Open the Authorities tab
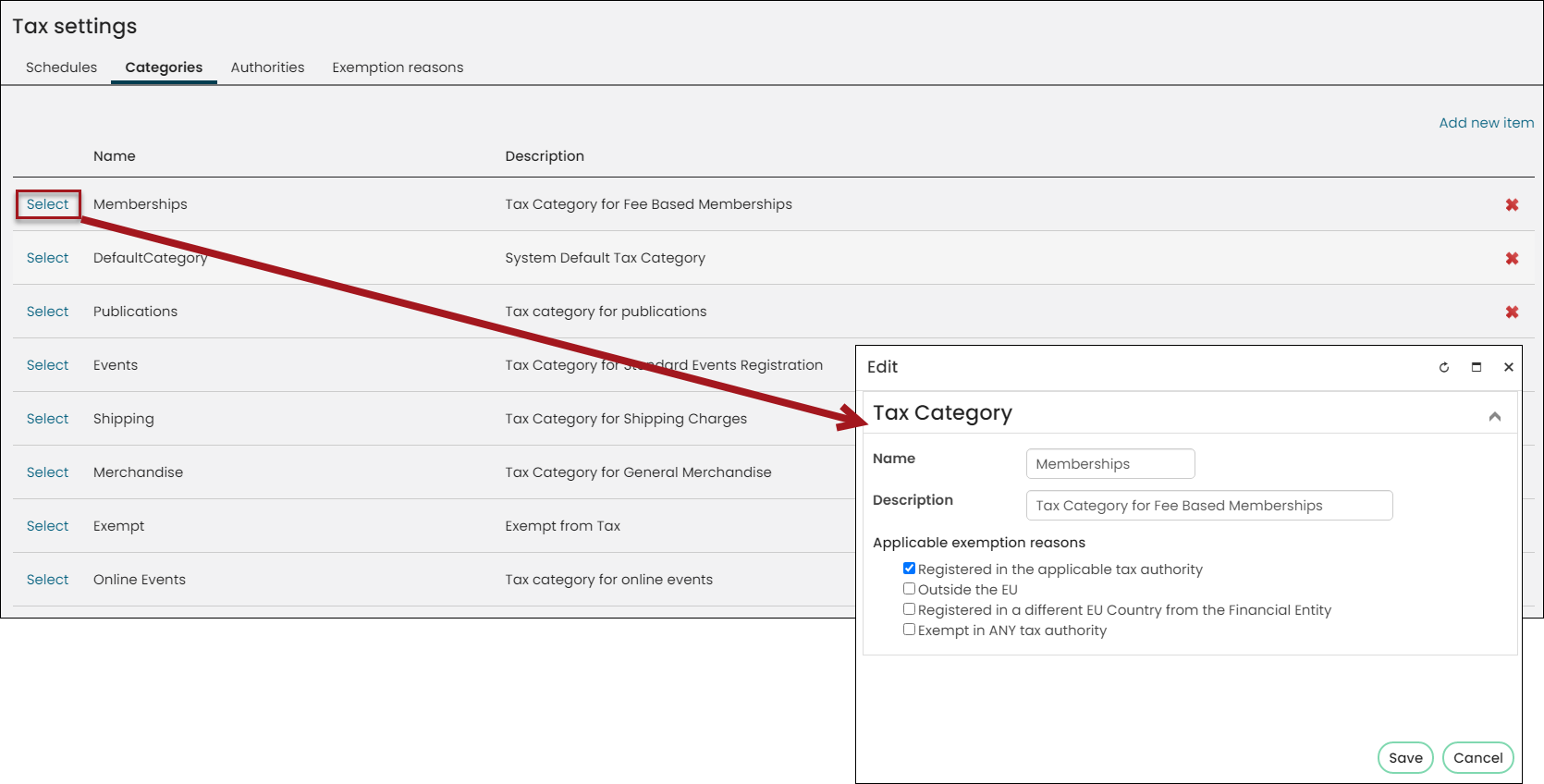This screenshot has width=1544, height=784. pyautogui.click(x=267, y=67)
